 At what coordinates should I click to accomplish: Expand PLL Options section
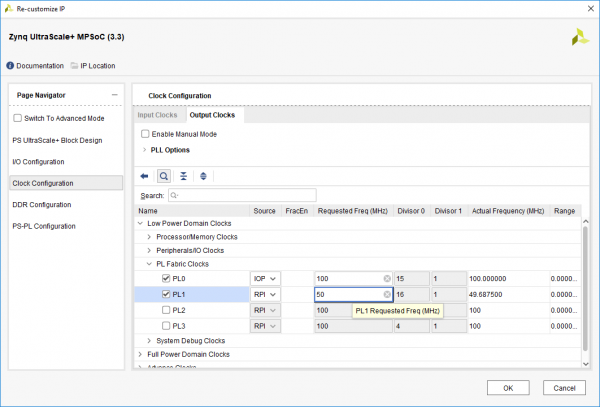tap(144, 150)
